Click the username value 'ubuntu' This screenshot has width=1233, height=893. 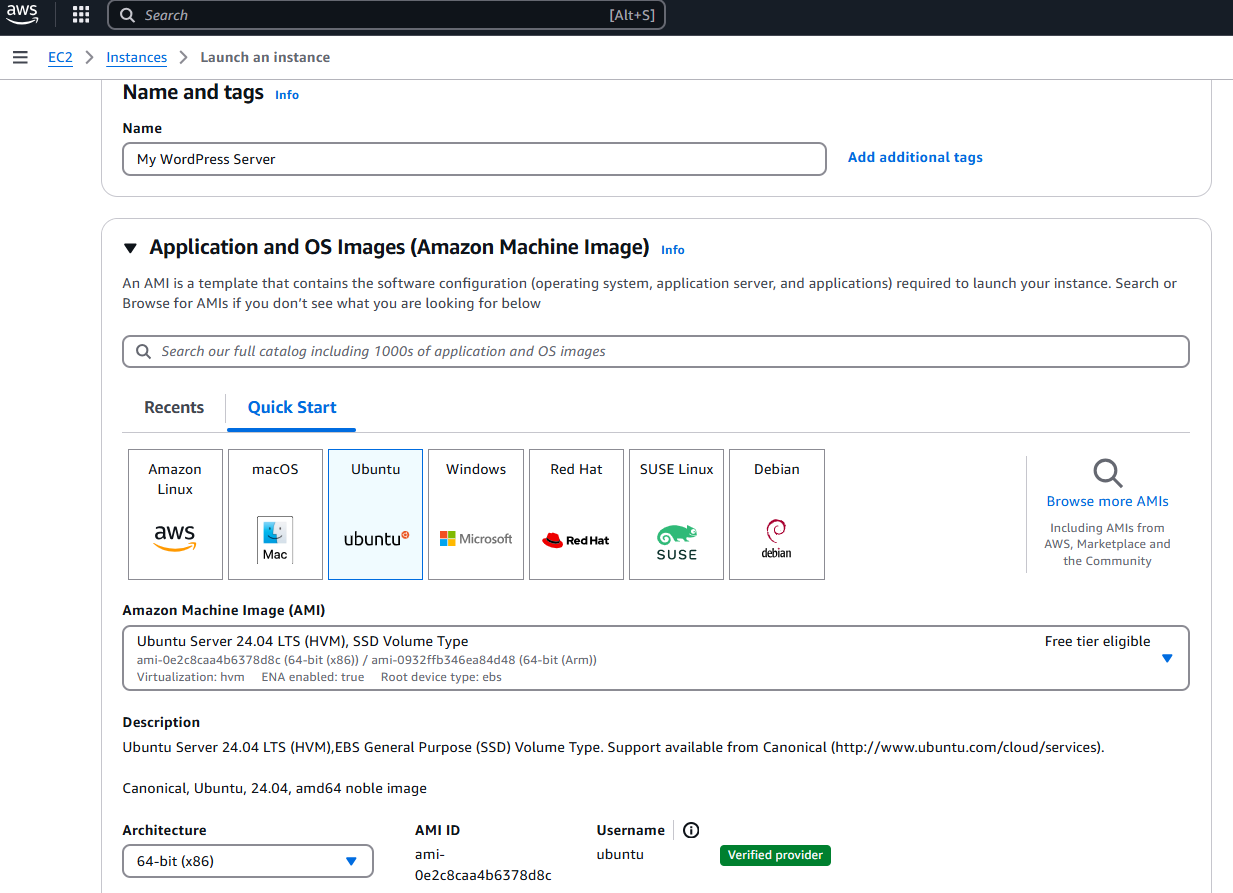[x=620, y=855]
